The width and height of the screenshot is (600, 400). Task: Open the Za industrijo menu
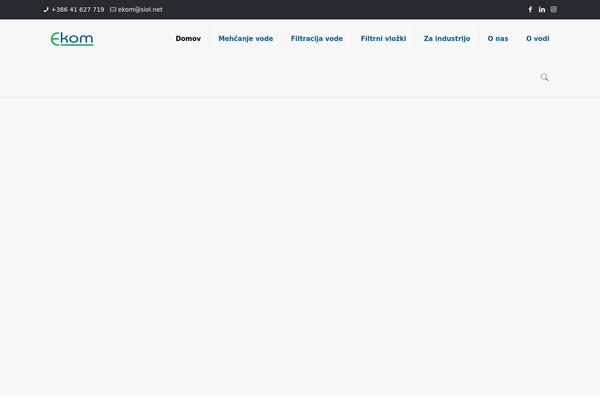coord(447,39)
